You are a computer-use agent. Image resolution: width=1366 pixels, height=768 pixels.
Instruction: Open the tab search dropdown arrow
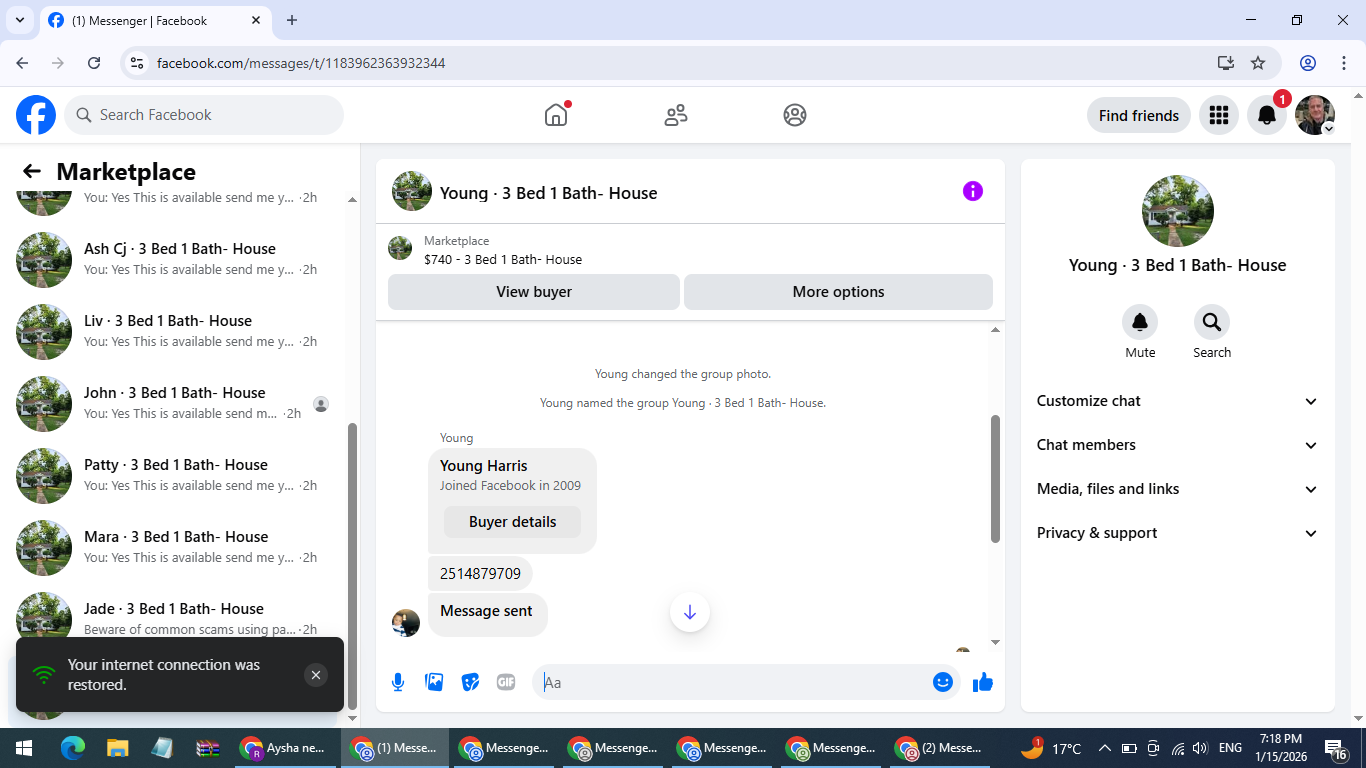20,20
